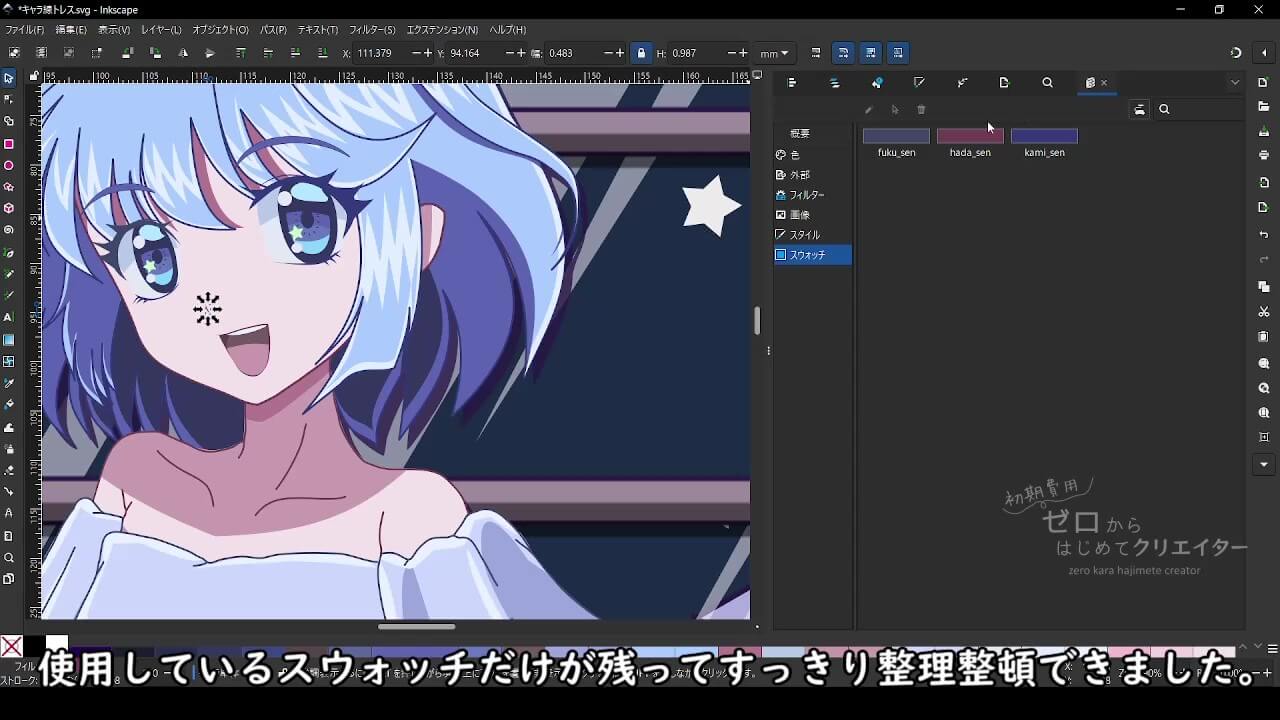Open オブジェクト(O) menu
Viewport: 1280px width, 720px height.
[221, 30]
